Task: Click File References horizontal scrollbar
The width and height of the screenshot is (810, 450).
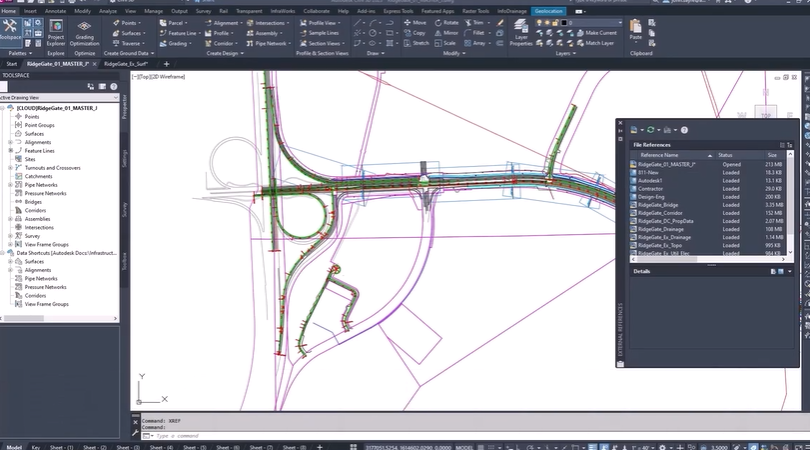Action: [708, 259]
